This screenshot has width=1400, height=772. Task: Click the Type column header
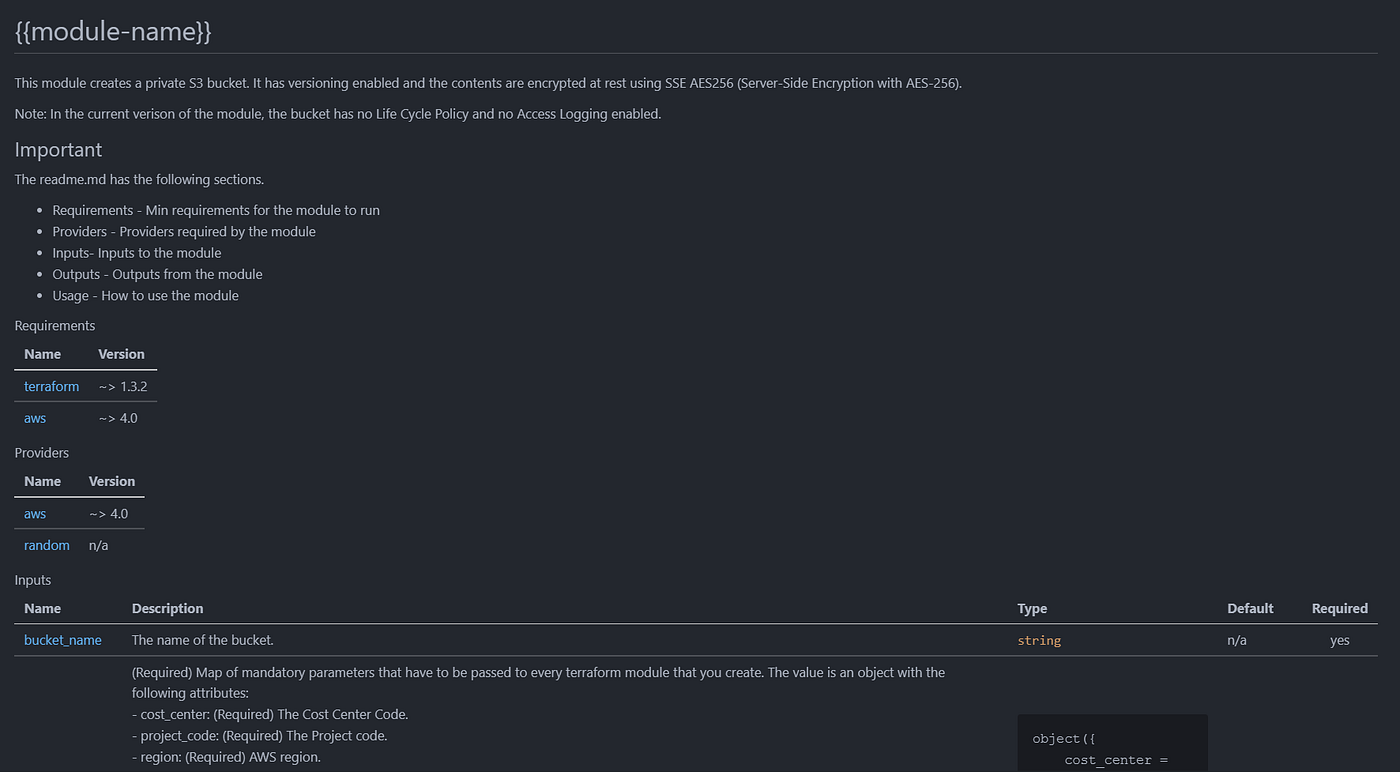(1032, 608)
